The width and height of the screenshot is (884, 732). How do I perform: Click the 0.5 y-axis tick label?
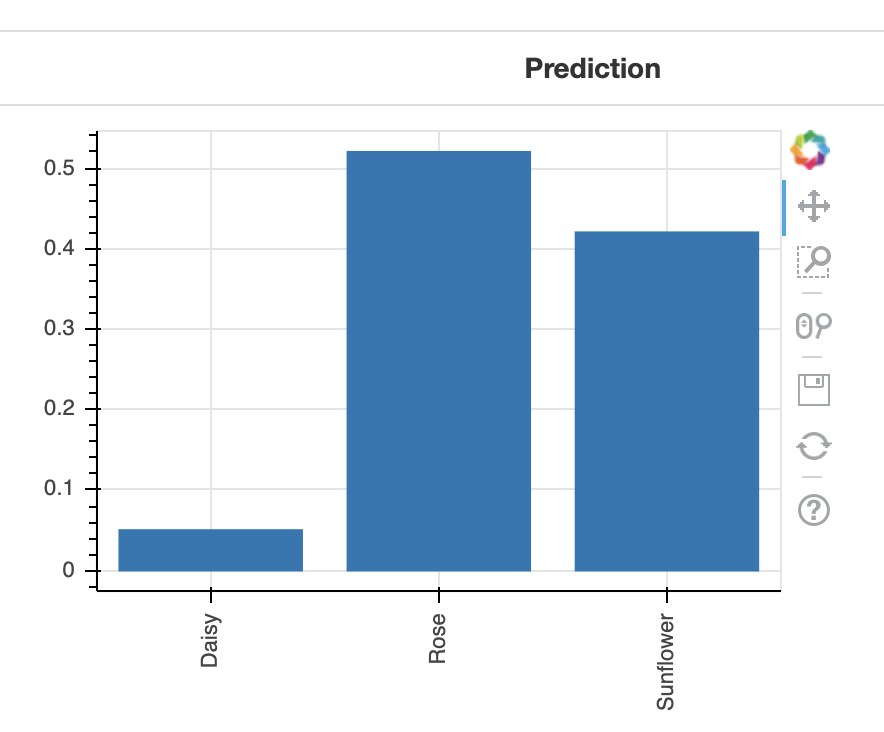point(59,168)
